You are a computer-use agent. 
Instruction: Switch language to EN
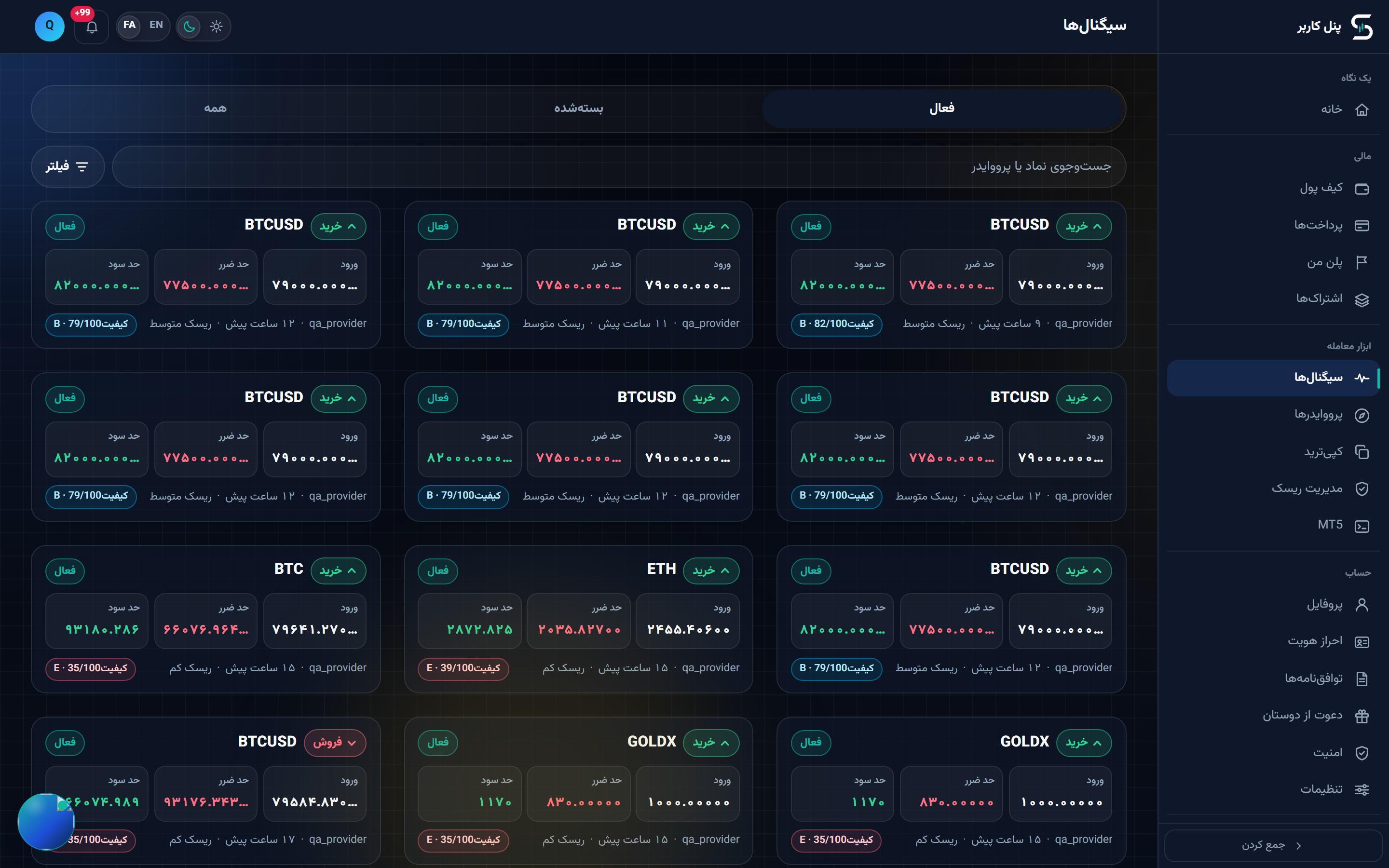point(156,25)
